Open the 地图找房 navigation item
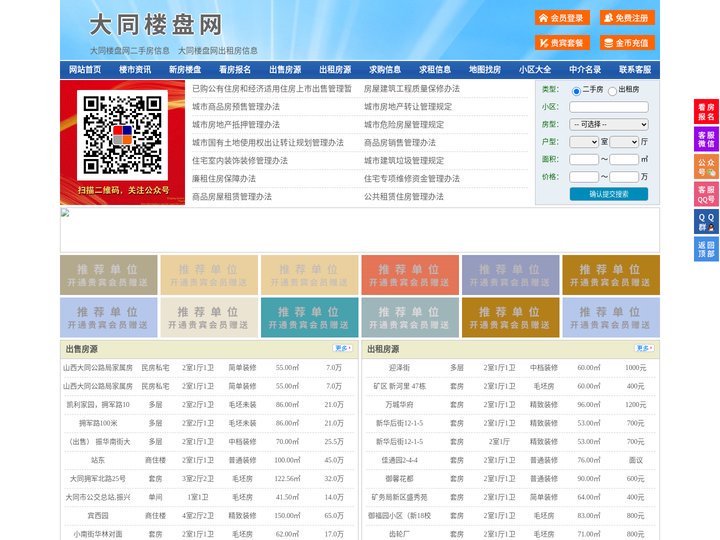Screen dimensions: 720x540 click(x=485, y=70)
